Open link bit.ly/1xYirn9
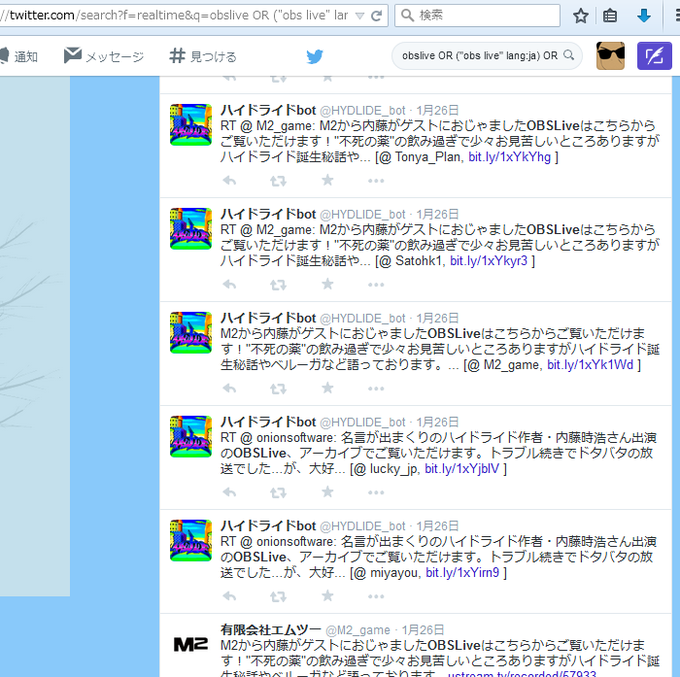Screen dimensions: 680x677 click(x=462, y=573)
